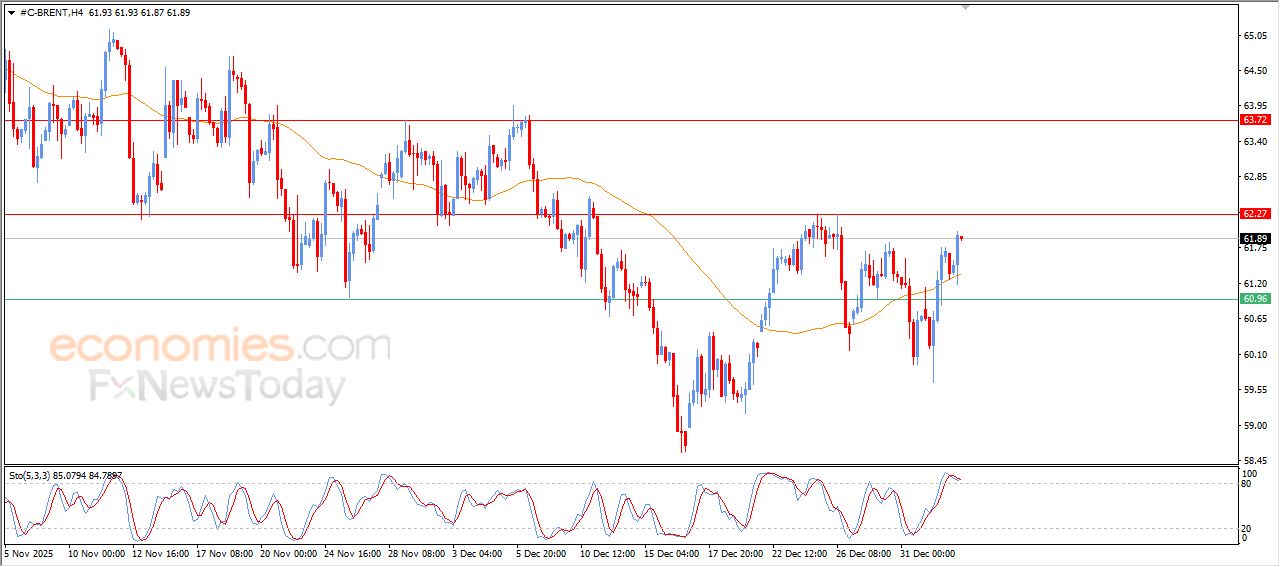Click the 10 Nov 00:00 time label
The width and height of the screenshot is (1280, 567).
(96, 552)
